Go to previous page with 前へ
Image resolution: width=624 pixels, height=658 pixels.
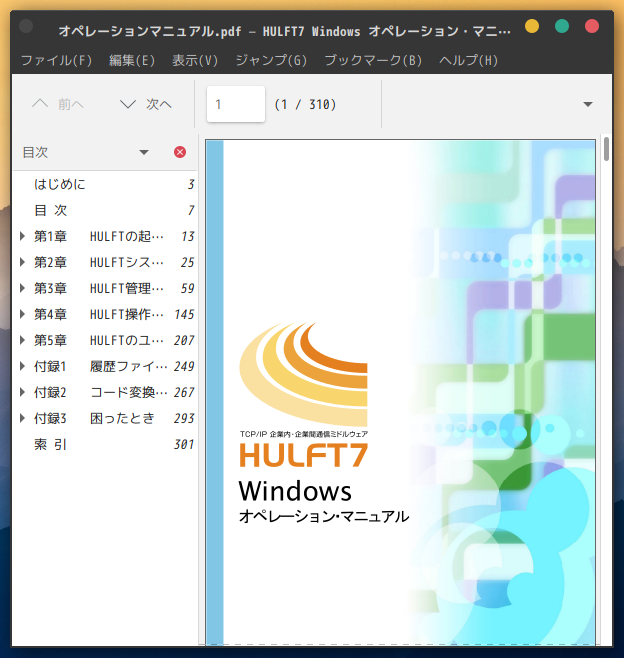[x=58, y=104]
